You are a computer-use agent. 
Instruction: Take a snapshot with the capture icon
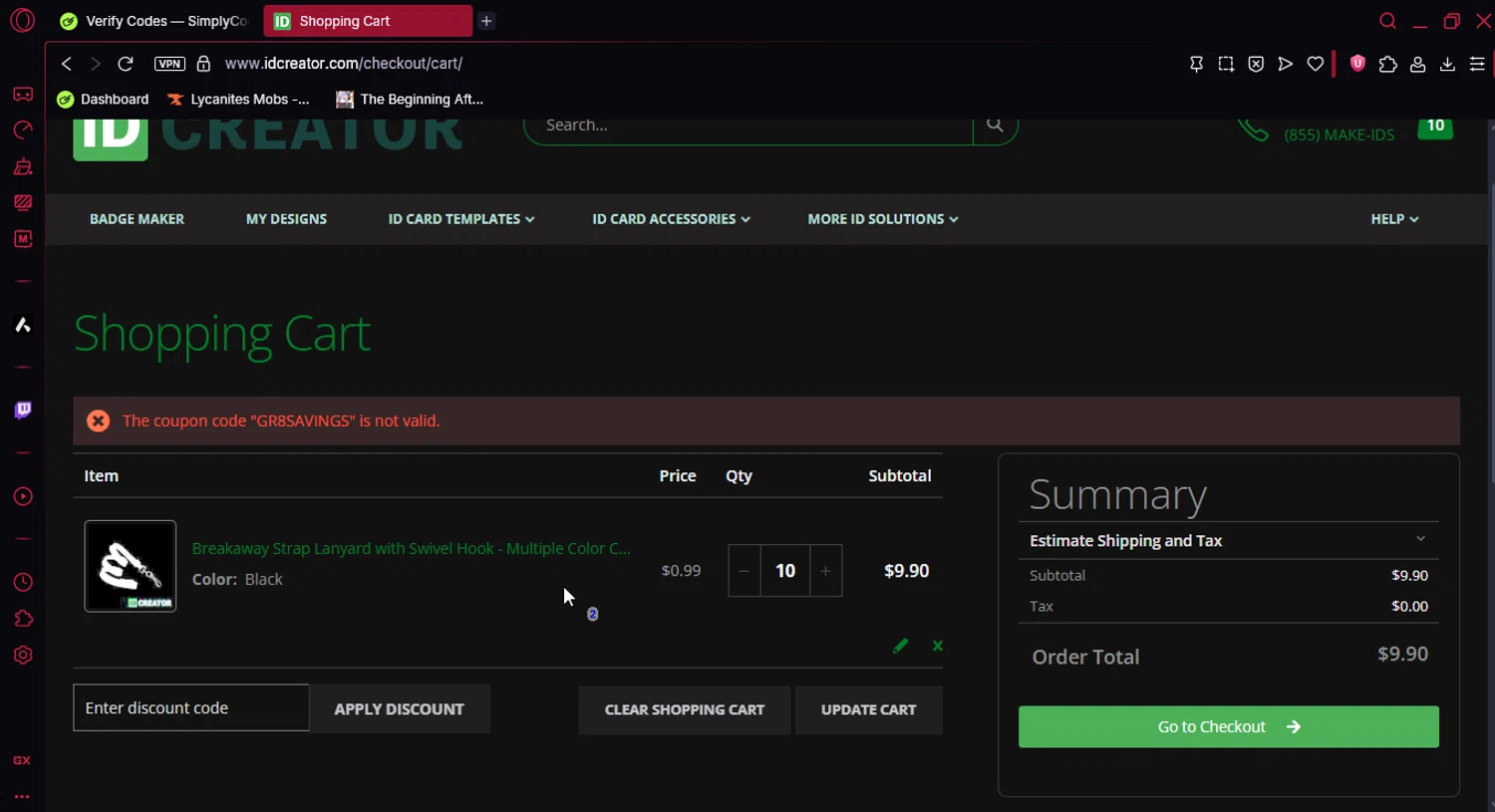point(1226,64)
